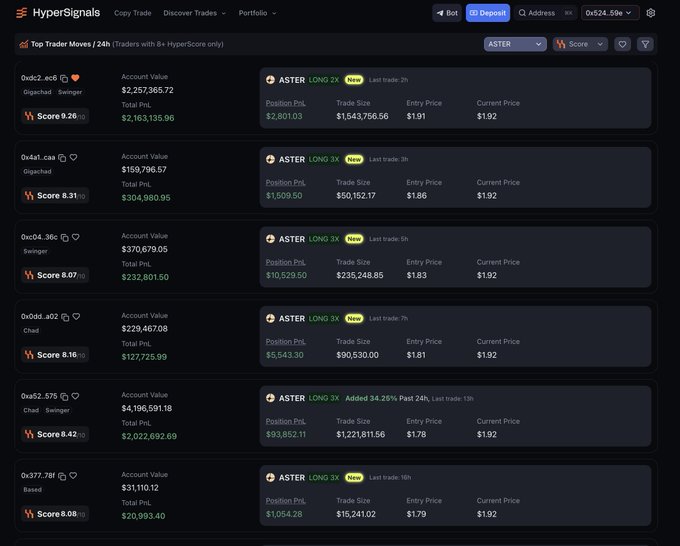Open the Discover Trades menu
680x546 pixels.
coord(194,13)
